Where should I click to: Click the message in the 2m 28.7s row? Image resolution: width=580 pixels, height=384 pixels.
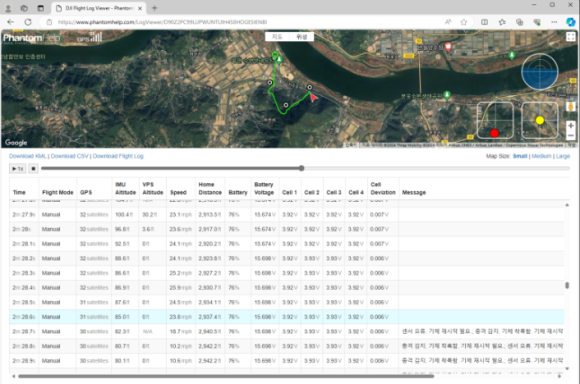pyautogui.click(x=482, y=331)
